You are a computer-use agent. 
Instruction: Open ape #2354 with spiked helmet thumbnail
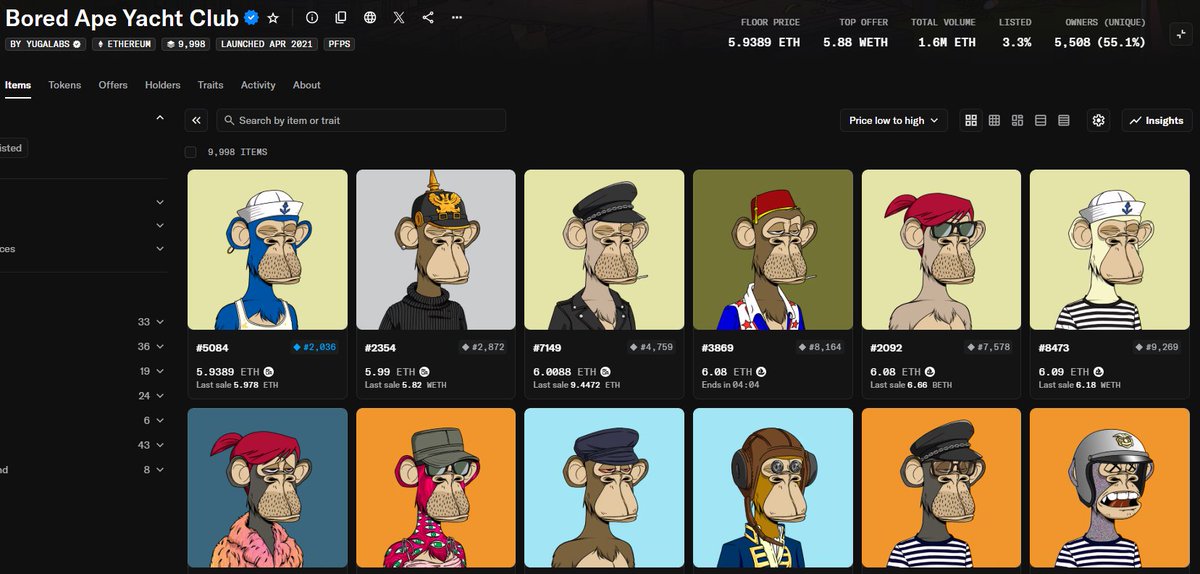pyautogui.click(x=436, y=250)
